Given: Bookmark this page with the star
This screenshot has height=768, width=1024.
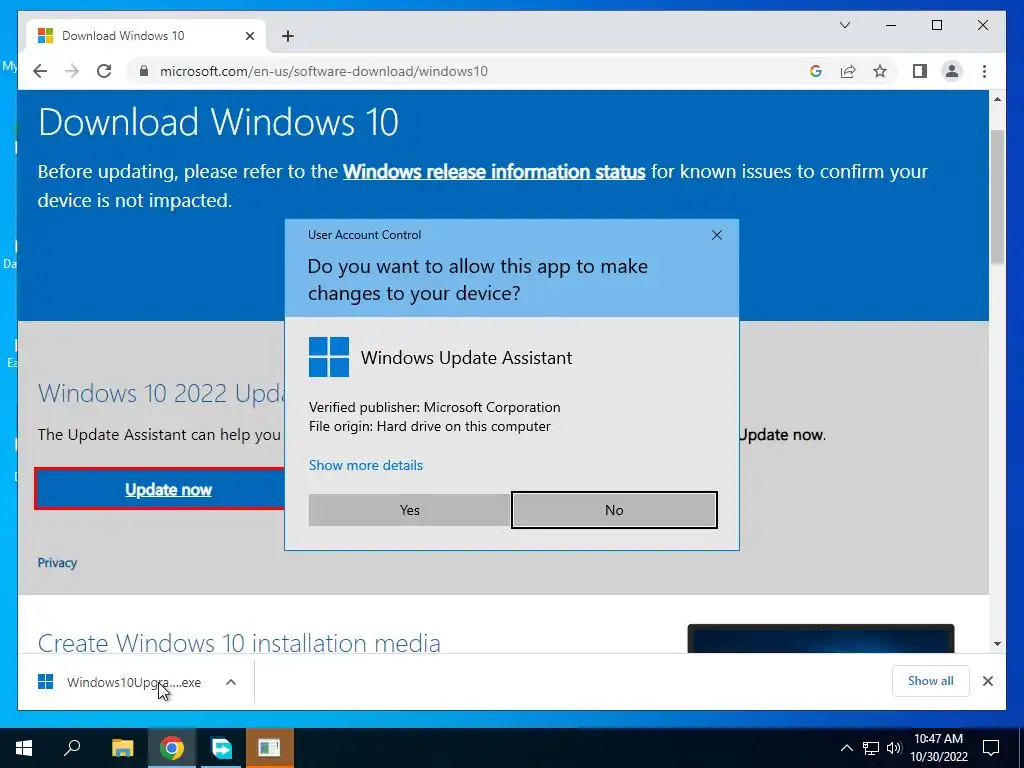Looking at the screenshot, I should [x=880, y=71].
